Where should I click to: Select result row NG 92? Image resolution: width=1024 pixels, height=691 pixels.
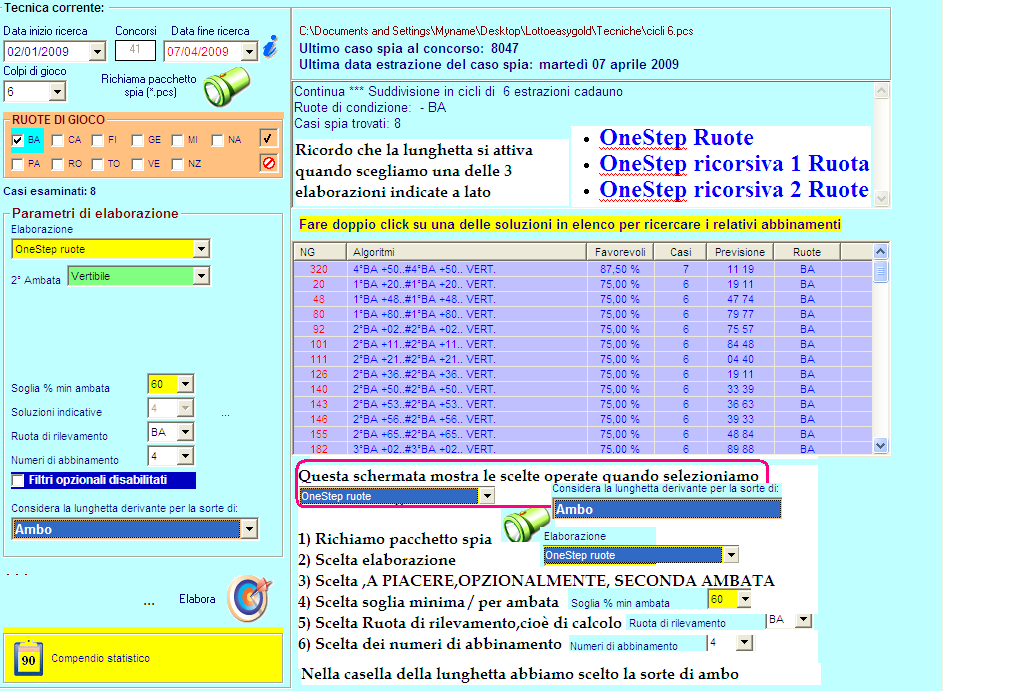coord(583,329)
